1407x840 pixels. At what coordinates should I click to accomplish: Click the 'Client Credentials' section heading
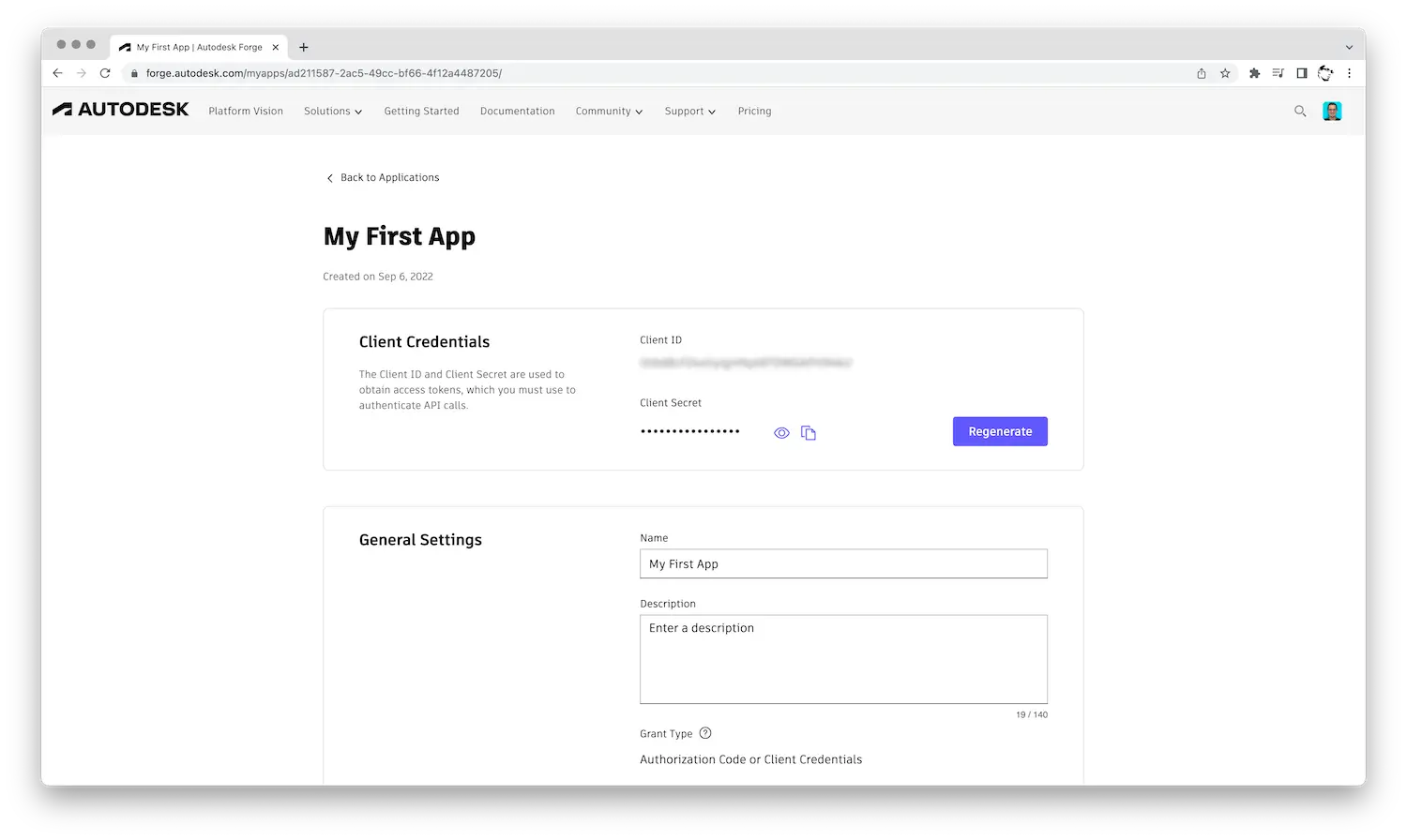(424, 342)
